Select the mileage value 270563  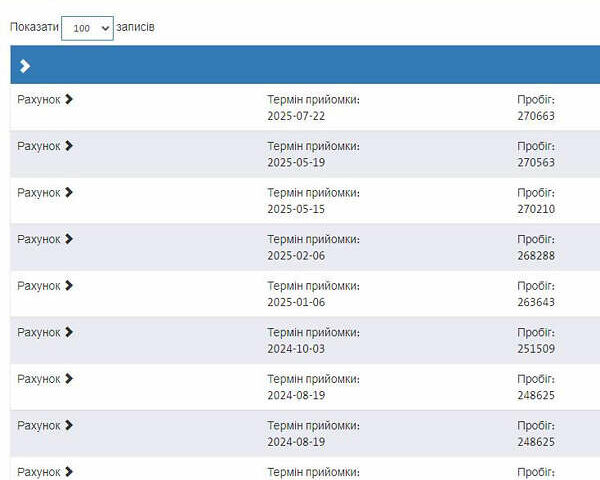536,162
